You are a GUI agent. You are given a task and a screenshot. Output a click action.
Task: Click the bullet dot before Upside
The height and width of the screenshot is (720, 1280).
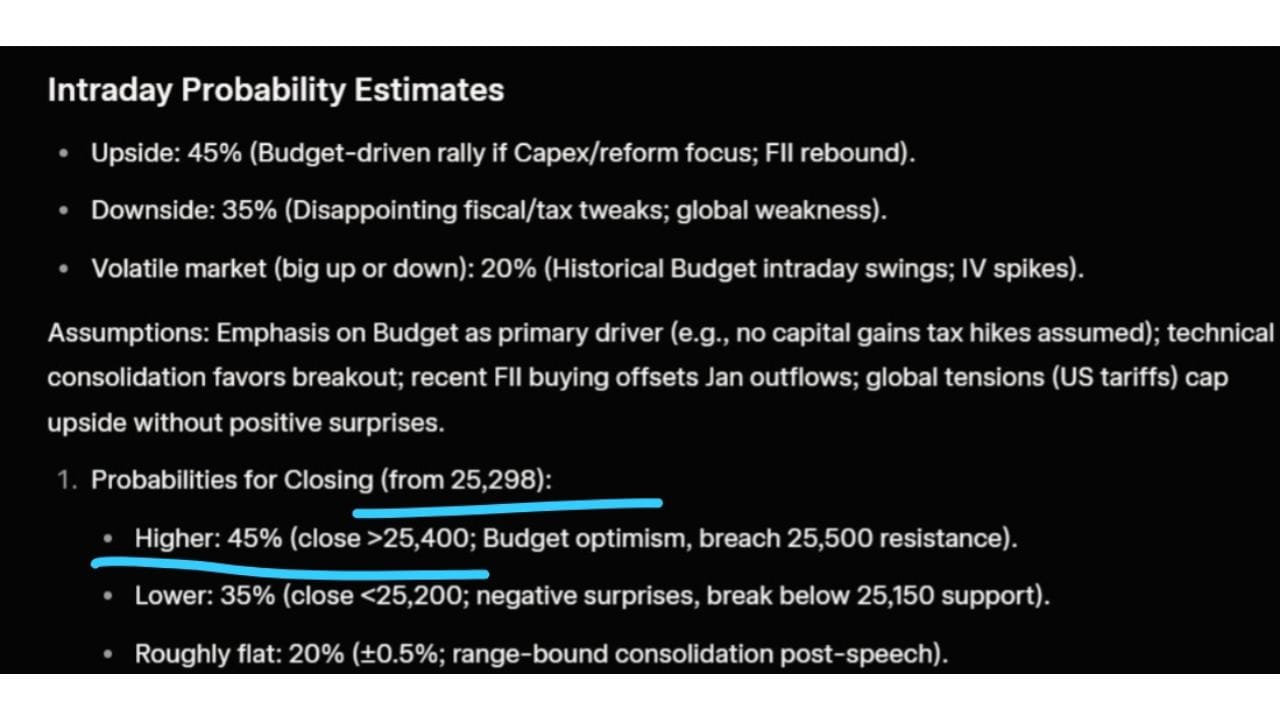pos(65,154)
